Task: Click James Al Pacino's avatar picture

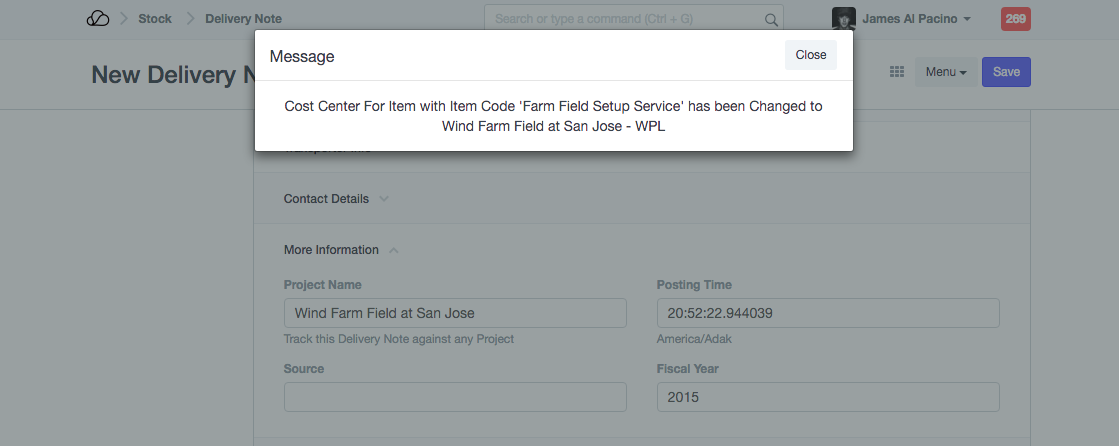Action: 843,19
